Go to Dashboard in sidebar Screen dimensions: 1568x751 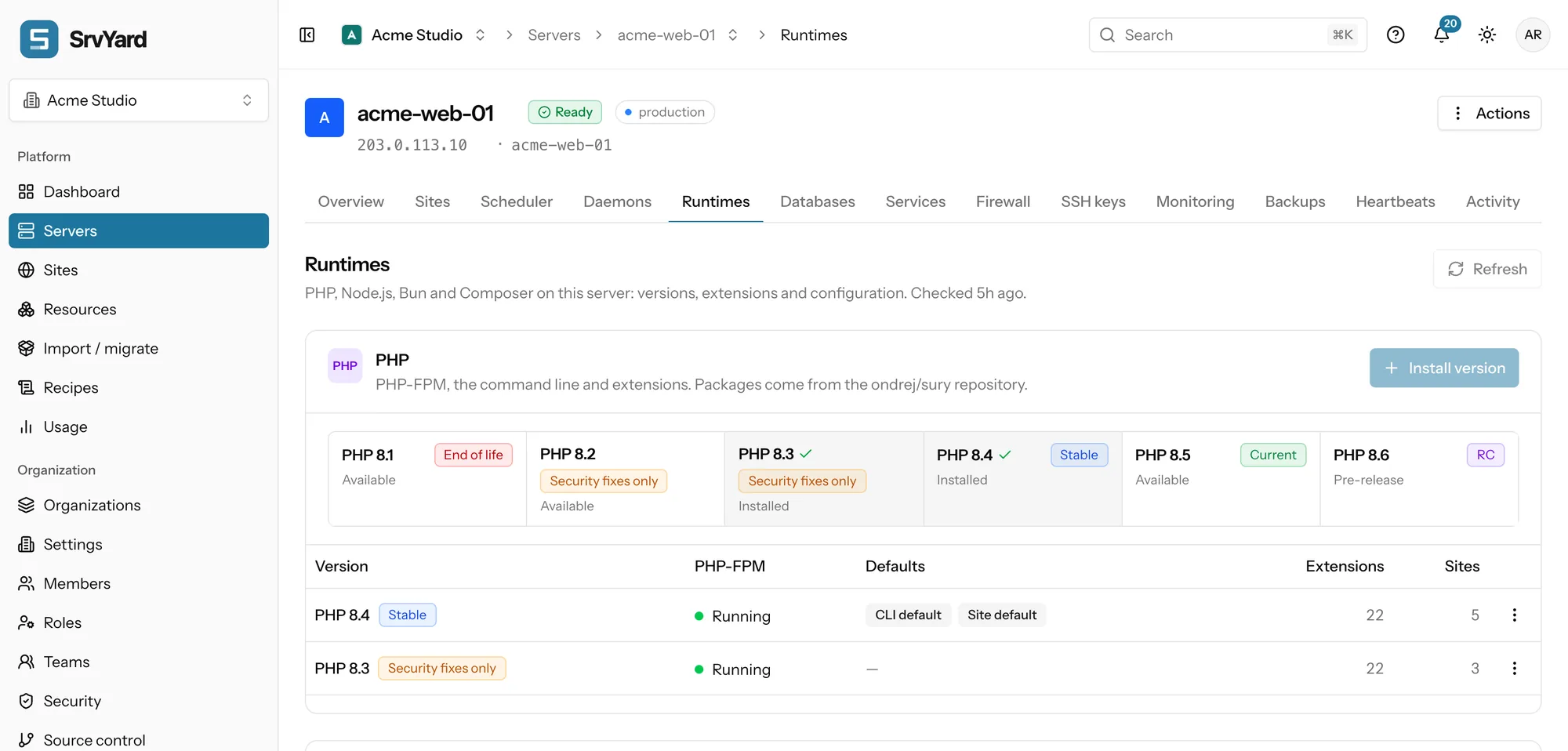point(139,191)
